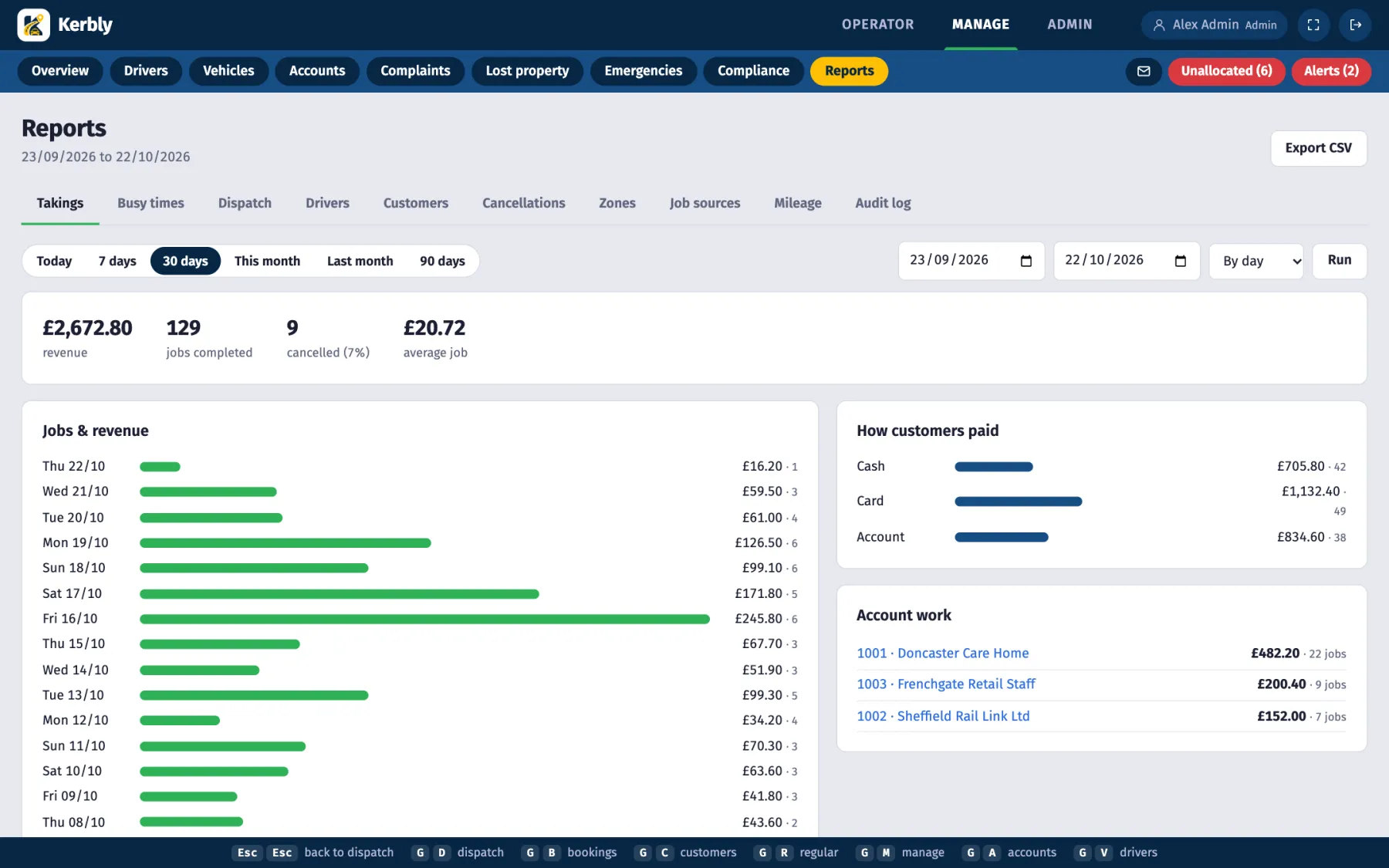Select the This month range
Screen dimensions: 1389x868
[x=267, y=261]
